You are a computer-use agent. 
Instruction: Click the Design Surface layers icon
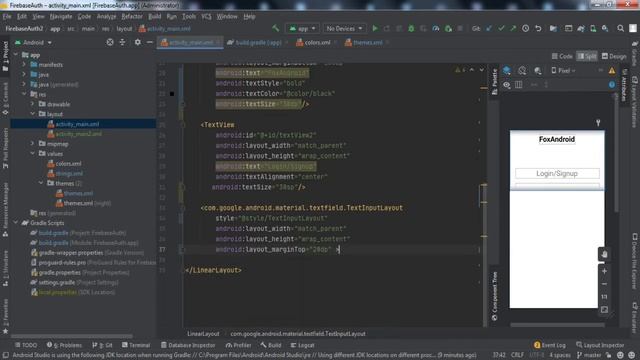click(507, 70)
